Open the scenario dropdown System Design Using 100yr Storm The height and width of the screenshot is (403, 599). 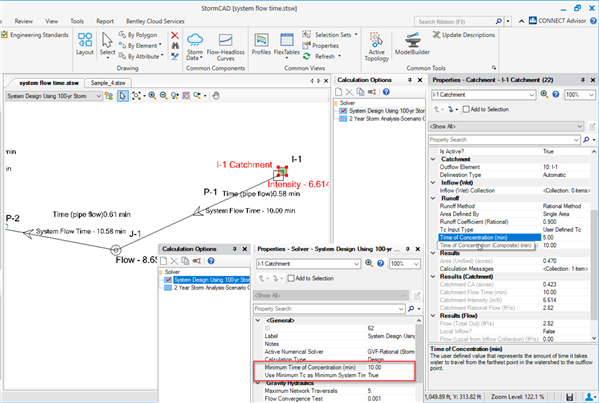54,96
